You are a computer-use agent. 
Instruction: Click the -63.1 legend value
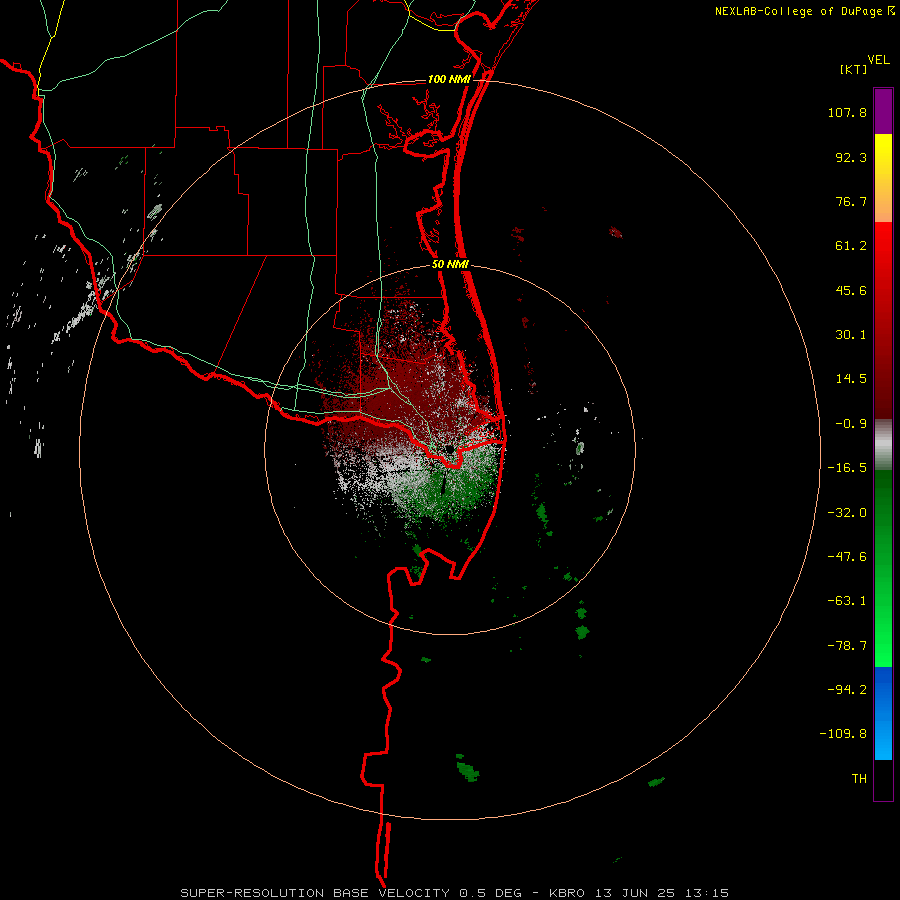[847, 601]
